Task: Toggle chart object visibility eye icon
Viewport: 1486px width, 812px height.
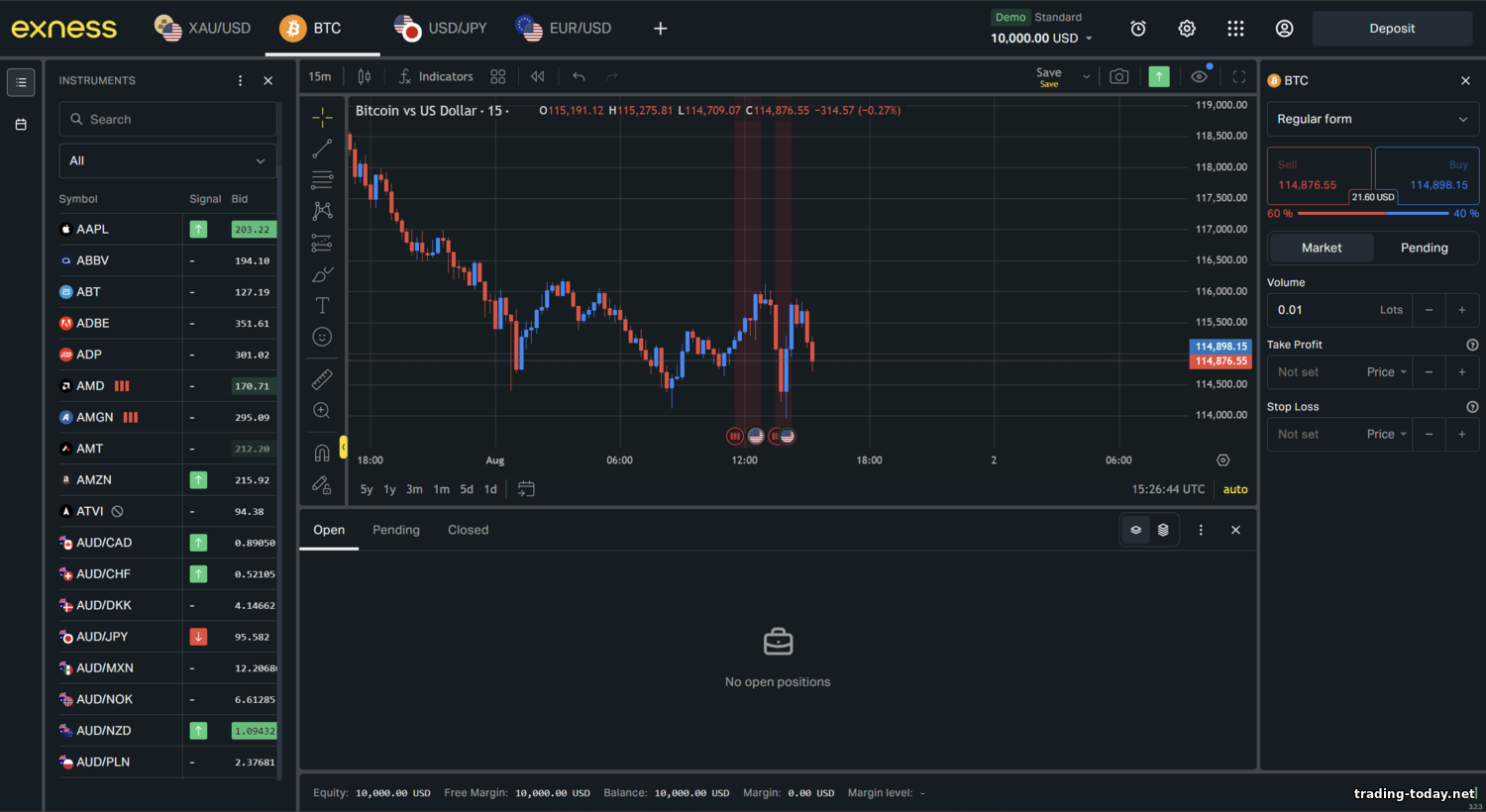Action: (x=1199, y=76)
